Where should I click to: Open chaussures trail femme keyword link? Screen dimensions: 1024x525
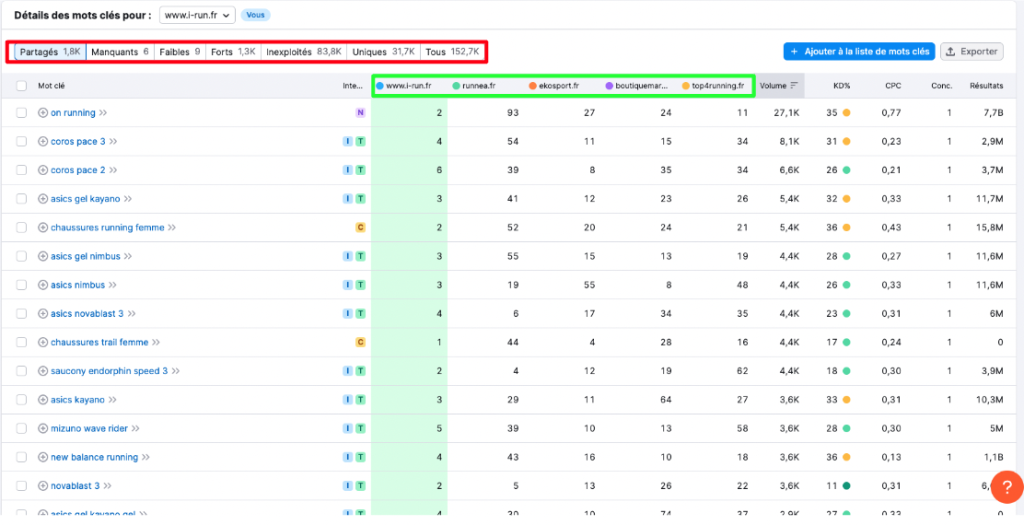click(99, 342)
